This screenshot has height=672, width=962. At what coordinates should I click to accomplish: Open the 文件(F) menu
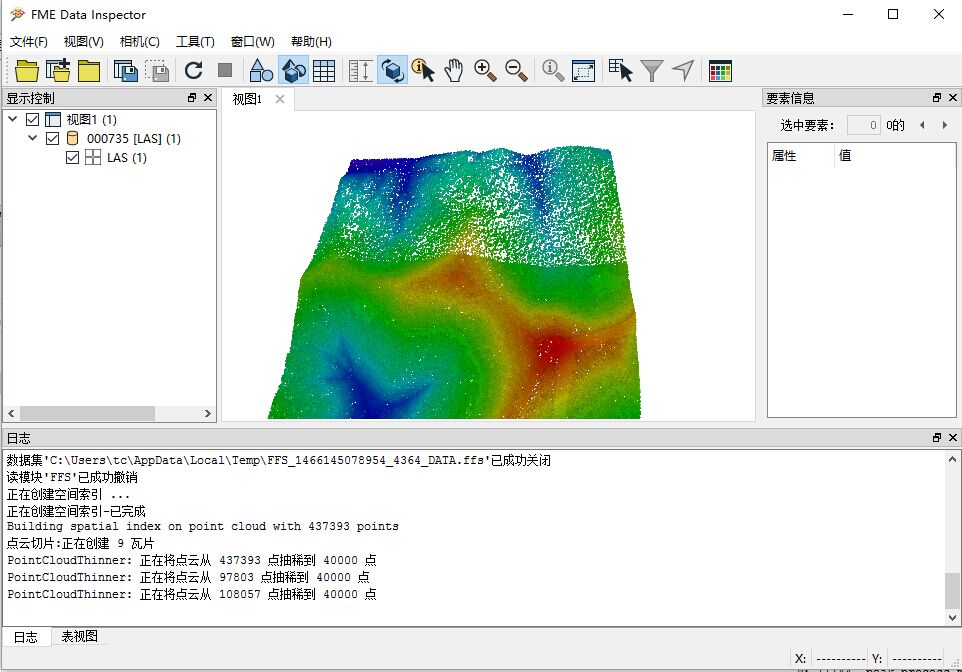[x=29, y=41]
